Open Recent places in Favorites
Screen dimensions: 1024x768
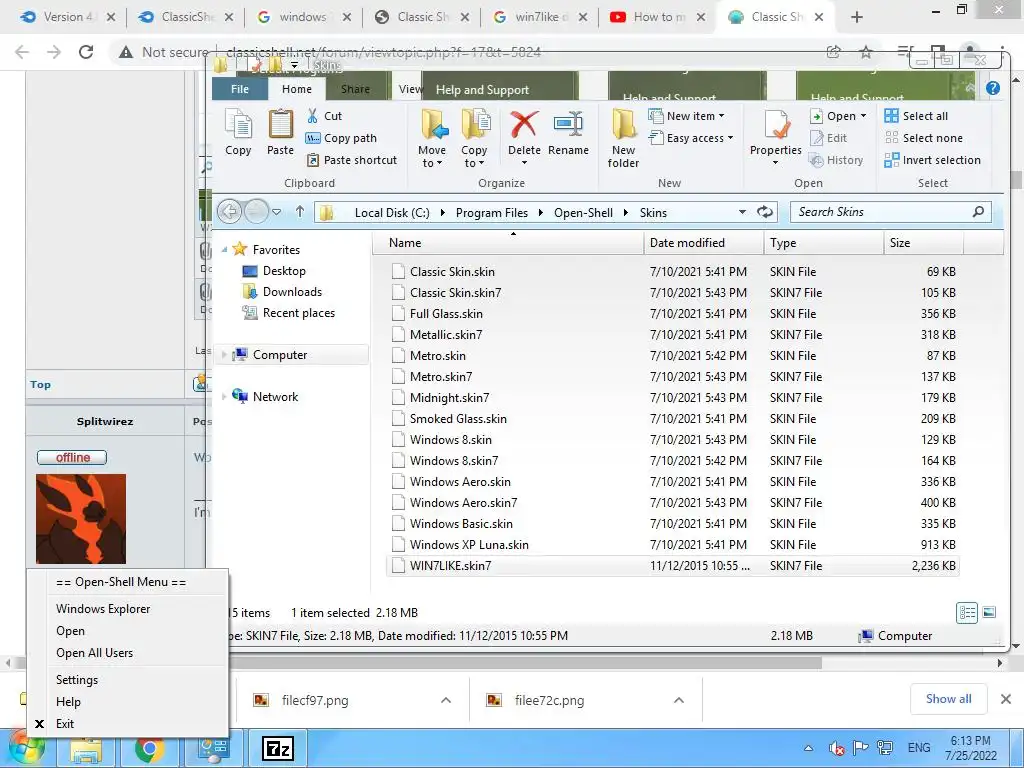tap(298, 313)
